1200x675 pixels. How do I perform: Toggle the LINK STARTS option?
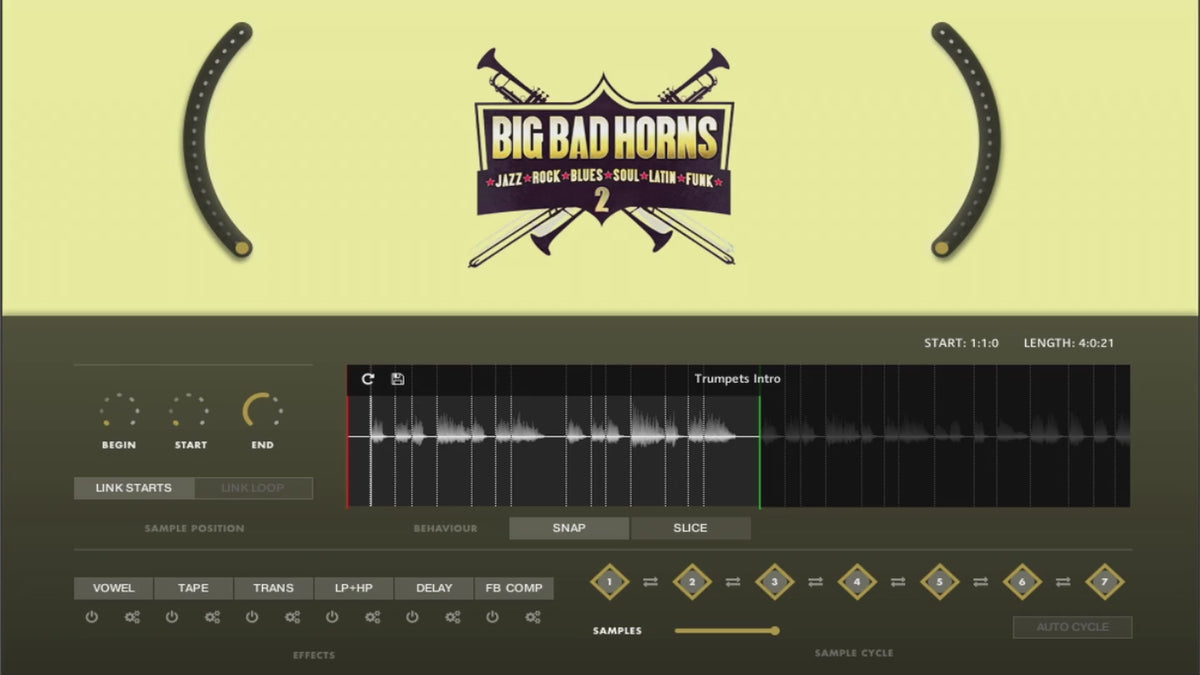point(134,488)
